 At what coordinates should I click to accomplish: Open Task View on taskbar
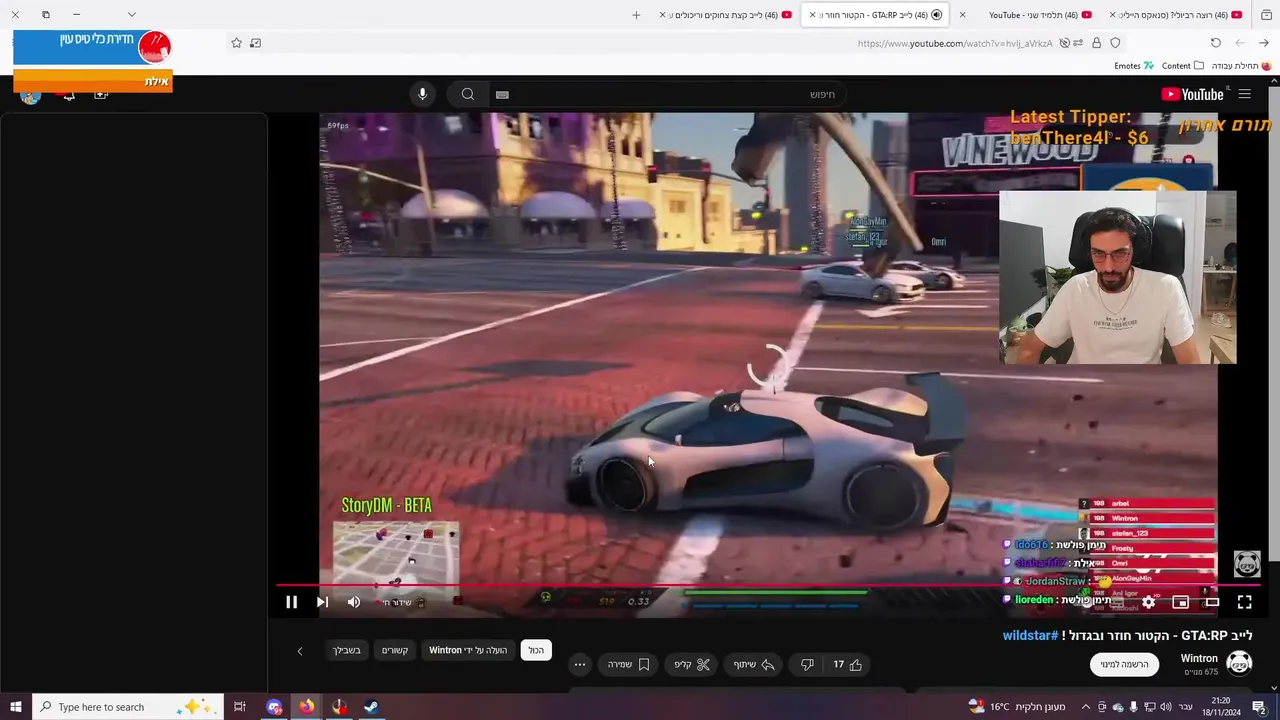[239, 707]
